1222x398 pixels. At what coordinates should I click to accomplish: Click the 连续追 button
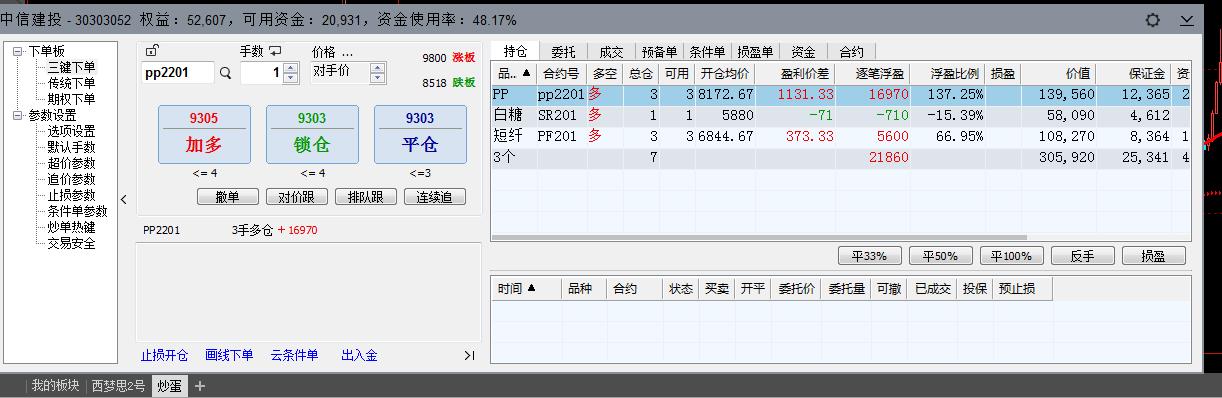tap(435, 197)
